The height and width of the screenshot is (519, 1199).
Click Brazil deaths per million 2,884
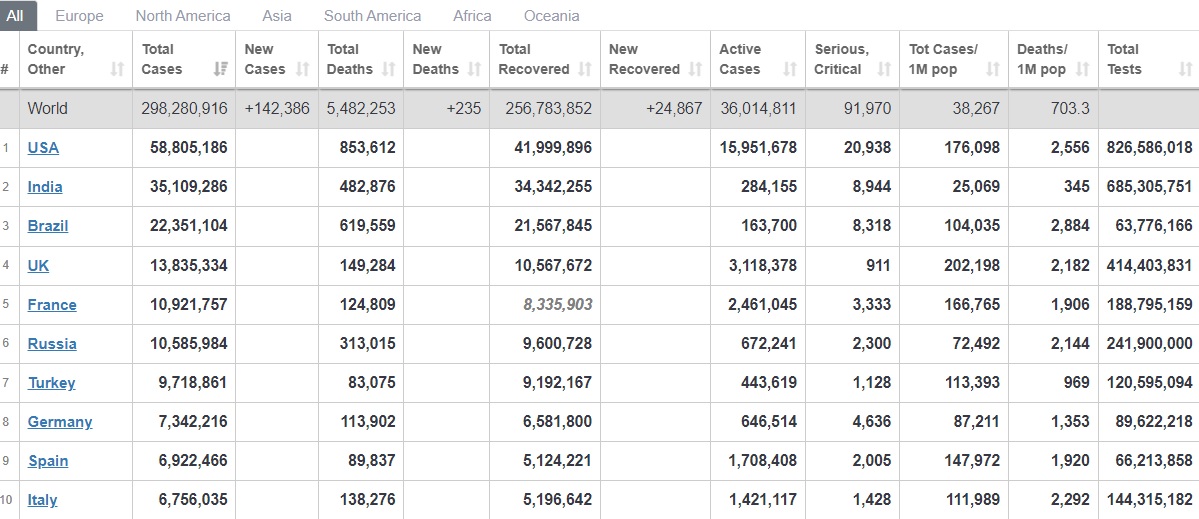[1070, 226]
